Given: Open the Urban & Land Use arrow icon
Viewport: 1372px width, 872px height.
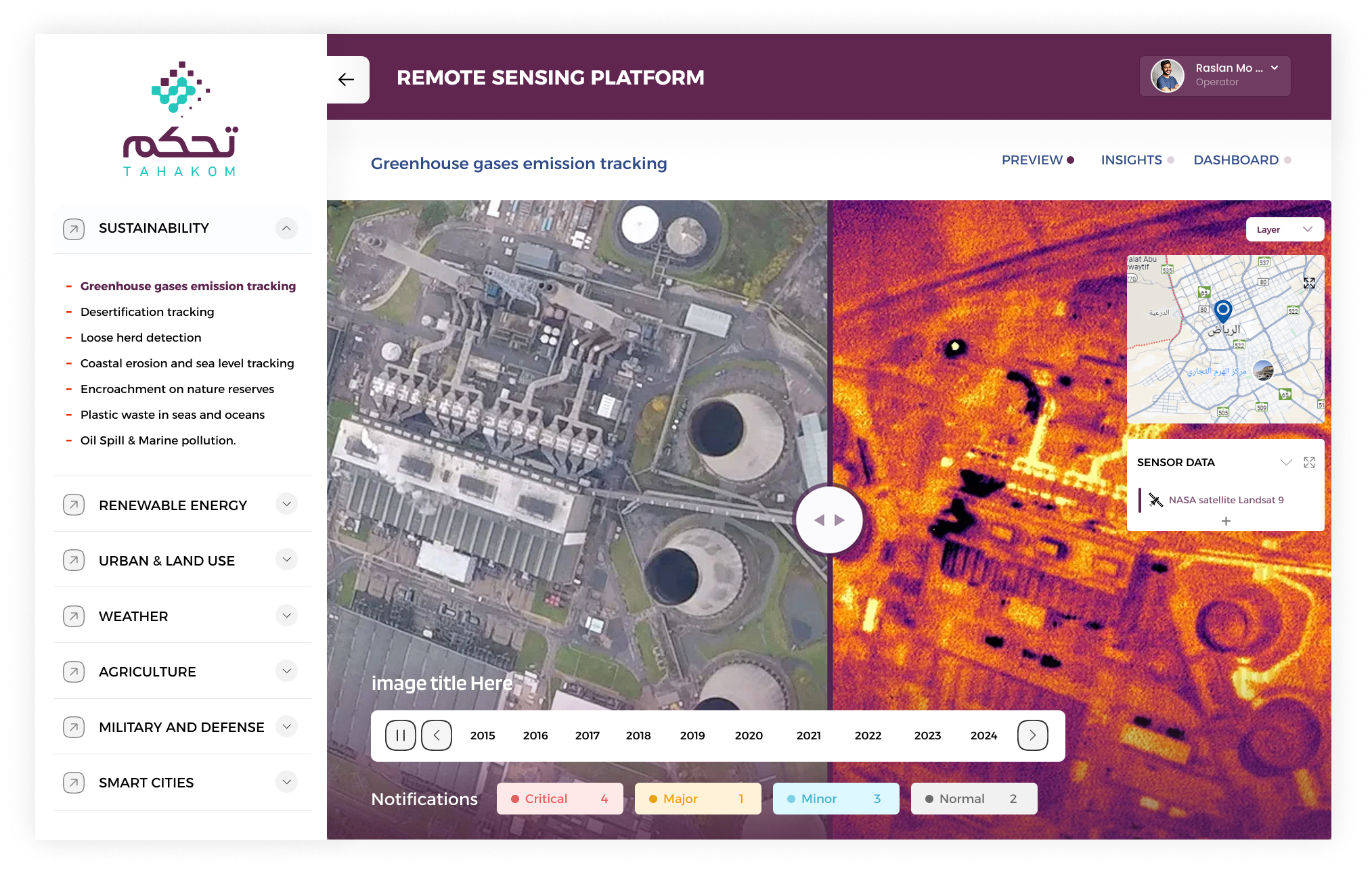Looking at the screenshot, I should coord(74,560).
